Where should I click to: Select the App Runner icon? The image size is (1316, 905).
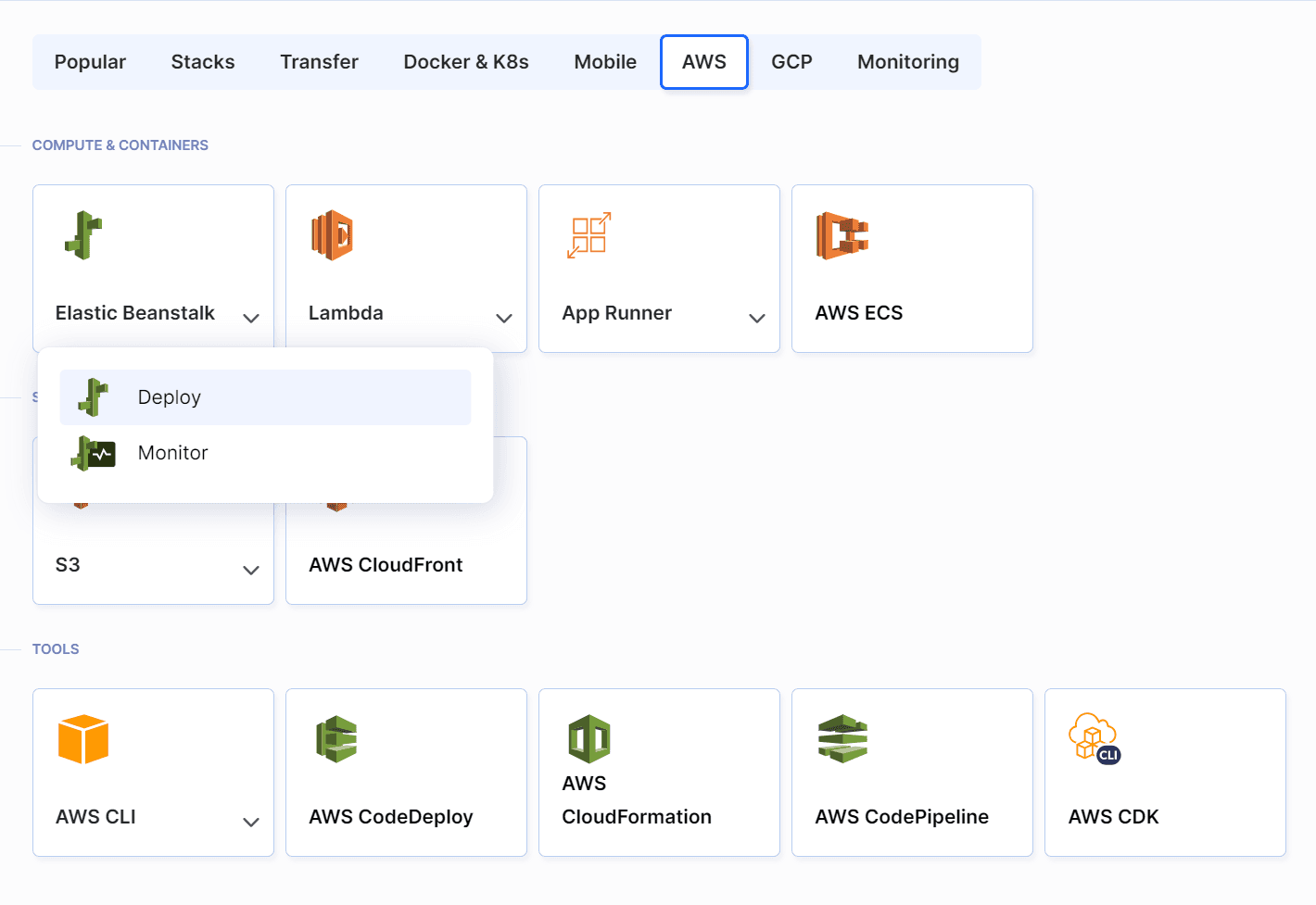click(588, 234)
